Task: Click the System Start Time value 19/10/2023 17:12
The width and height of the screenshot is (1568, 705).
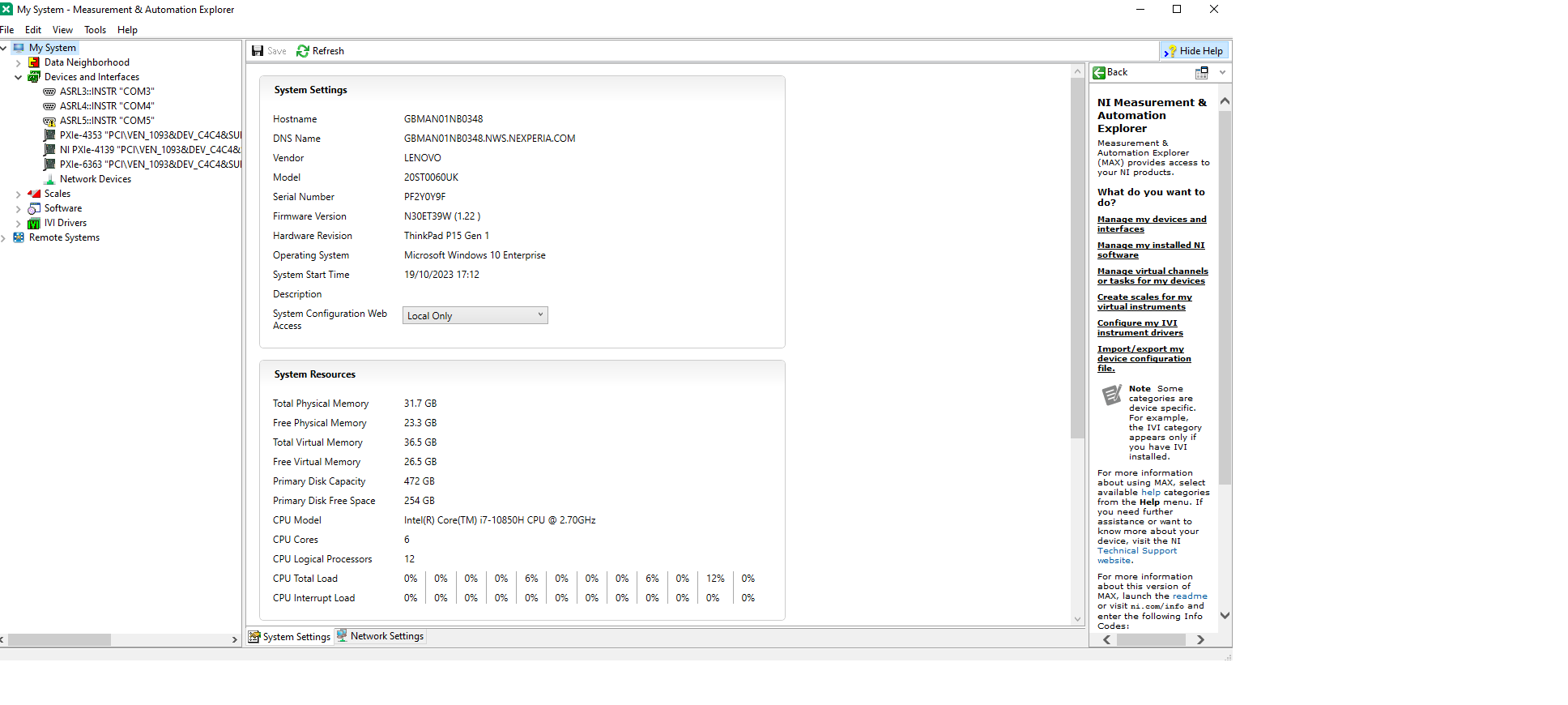Action: (x=441, y=275)
